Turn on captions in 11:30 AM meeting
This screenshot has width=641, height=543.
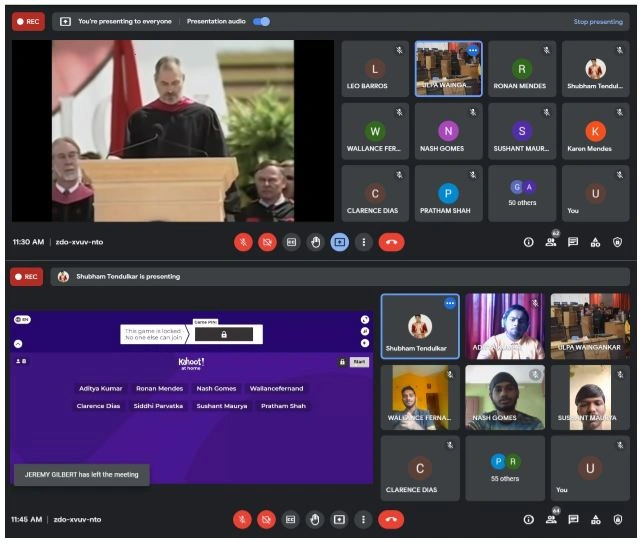[291, 242]
